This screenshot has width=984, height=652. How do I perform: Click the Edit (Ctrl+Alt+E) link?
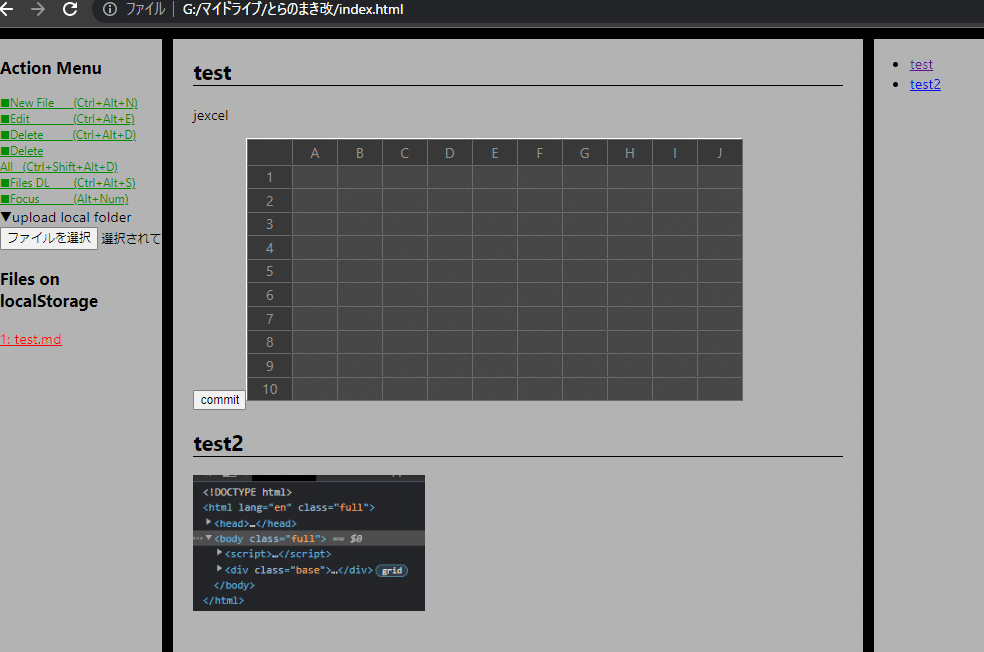click(x=67, y=119)
